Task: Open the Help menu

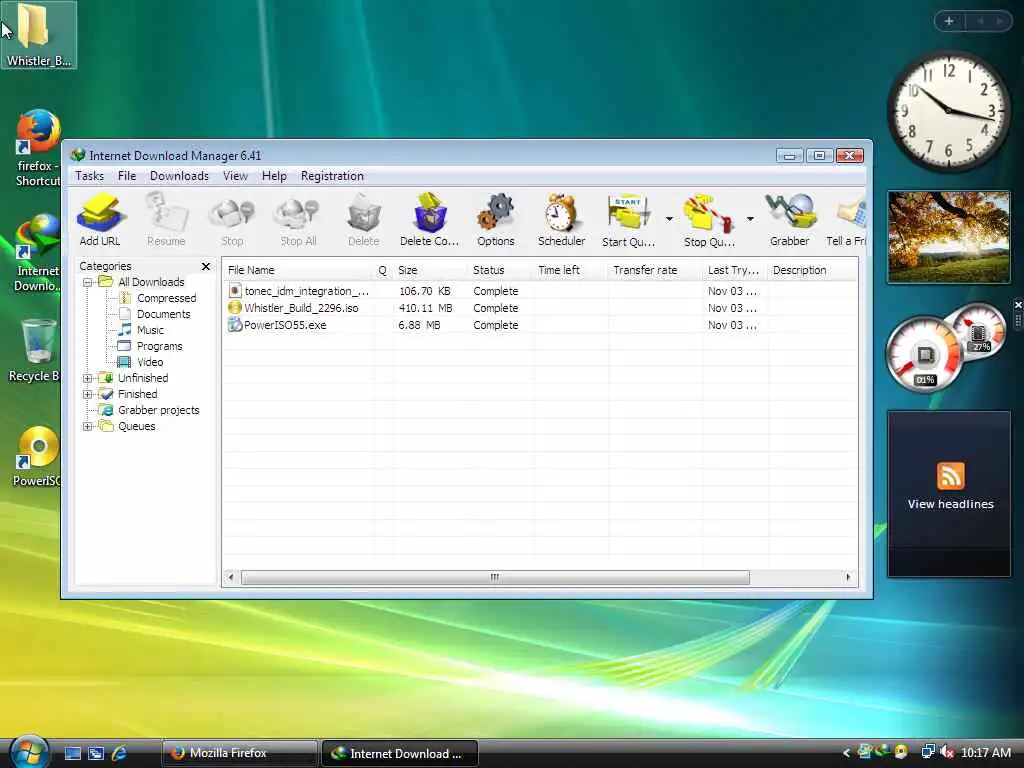Action: [x=274, y=176]
